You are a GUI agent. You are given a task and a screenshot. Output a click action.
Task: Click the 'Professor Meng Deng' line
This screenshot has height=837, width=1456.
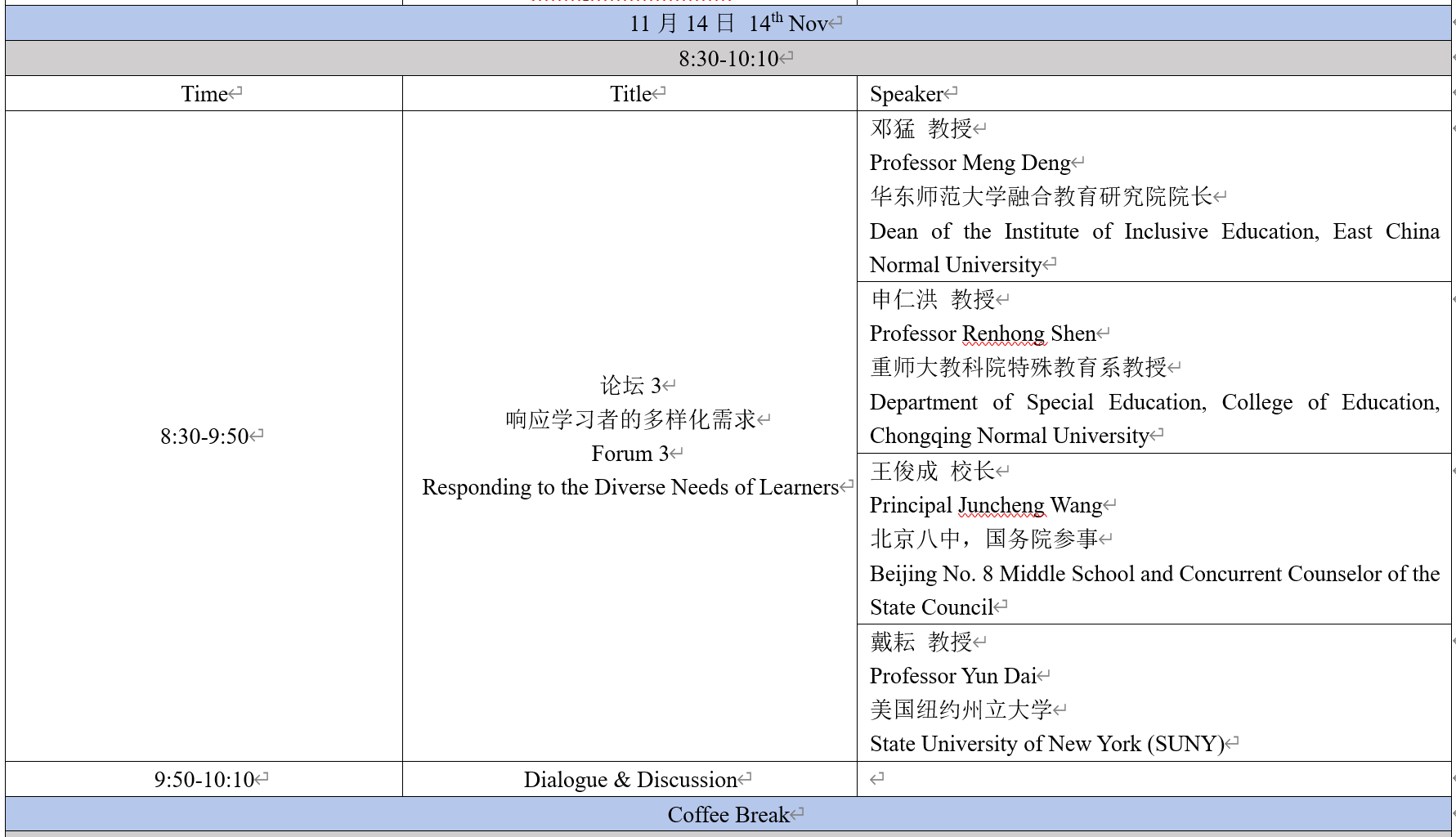click(x=970, y=163)
